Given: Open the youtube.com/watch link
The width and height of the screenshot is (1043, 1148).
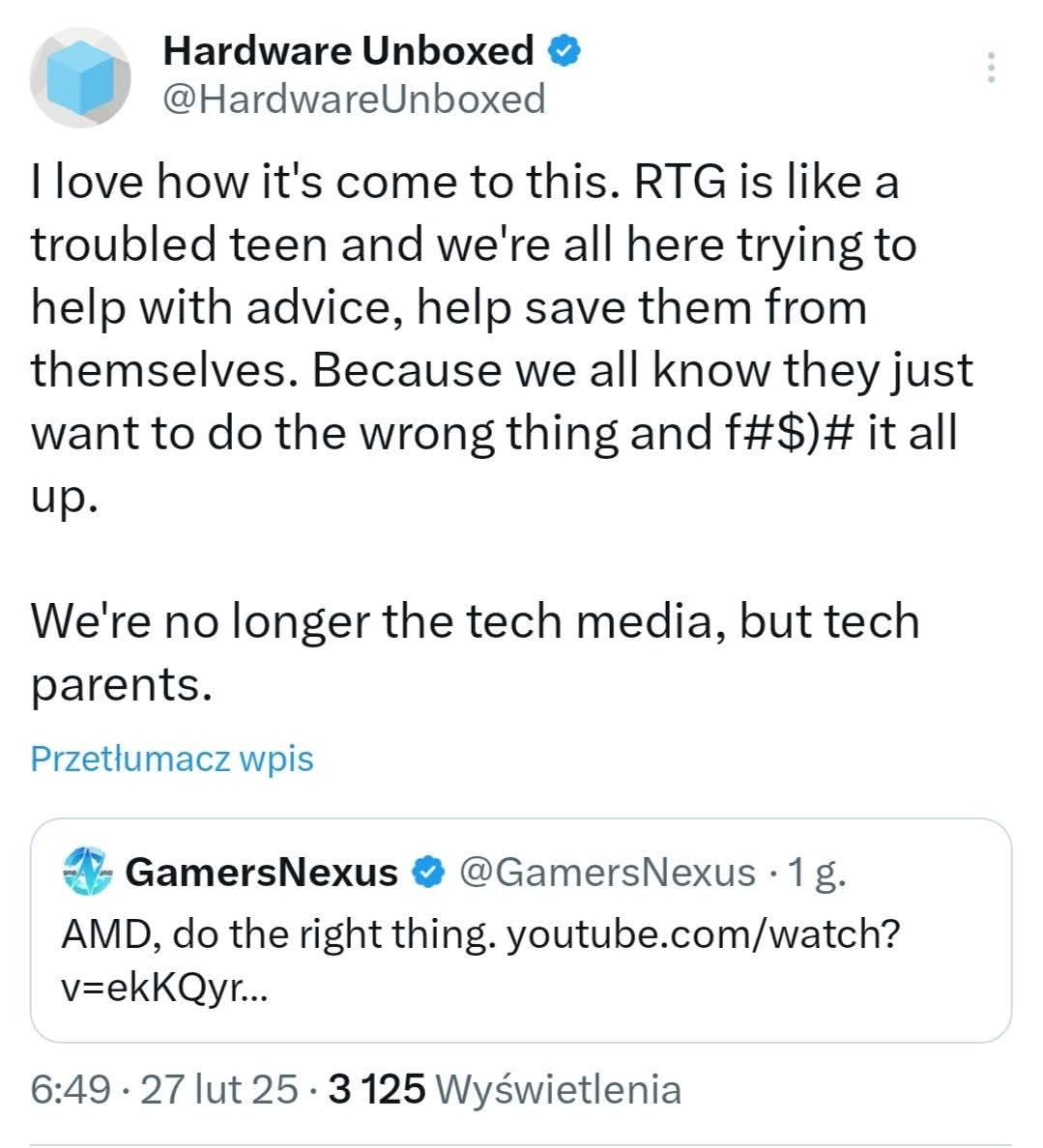Looking at the screenshot, I should coord(704,933).
